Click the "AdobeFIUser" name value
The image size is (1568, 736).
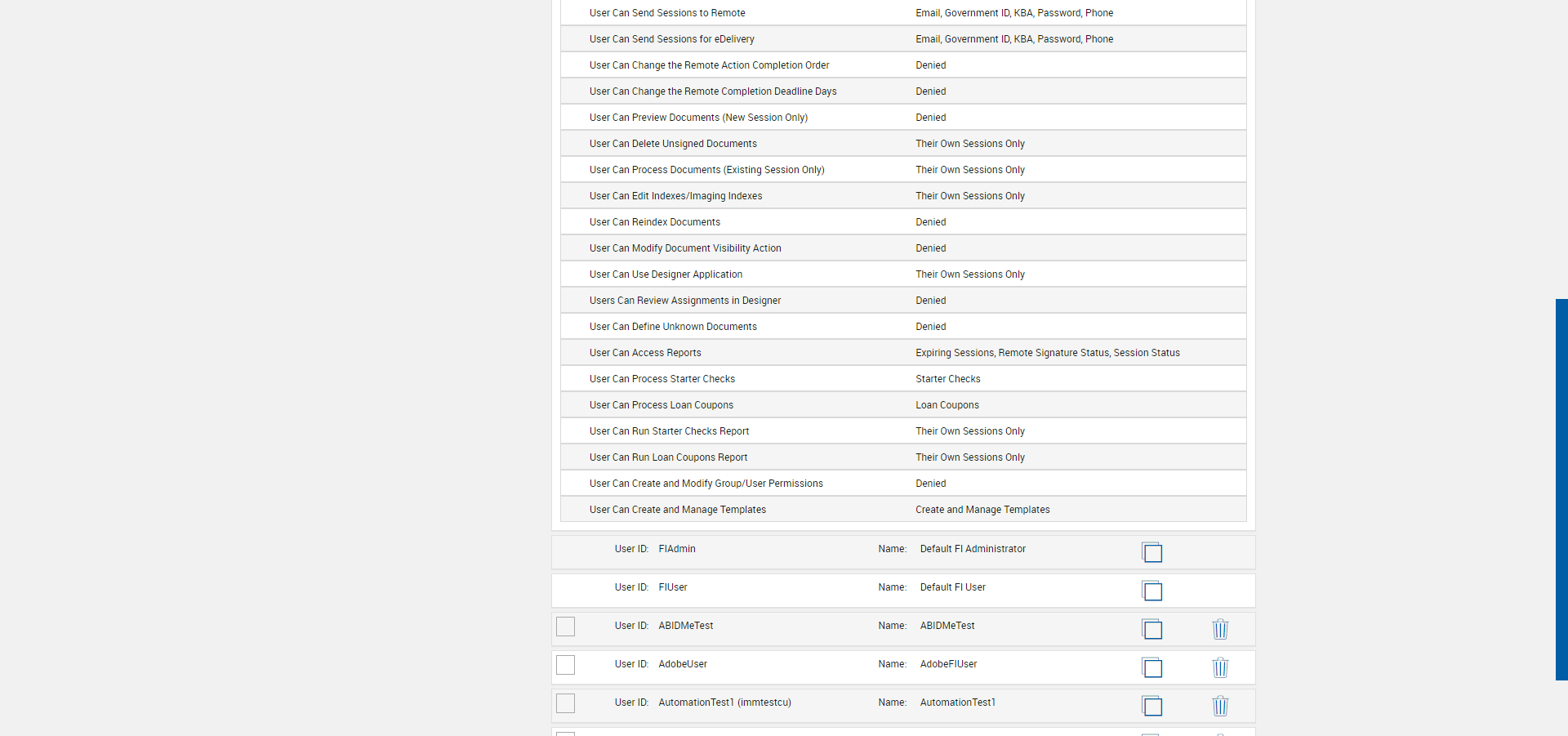point(948,664)
